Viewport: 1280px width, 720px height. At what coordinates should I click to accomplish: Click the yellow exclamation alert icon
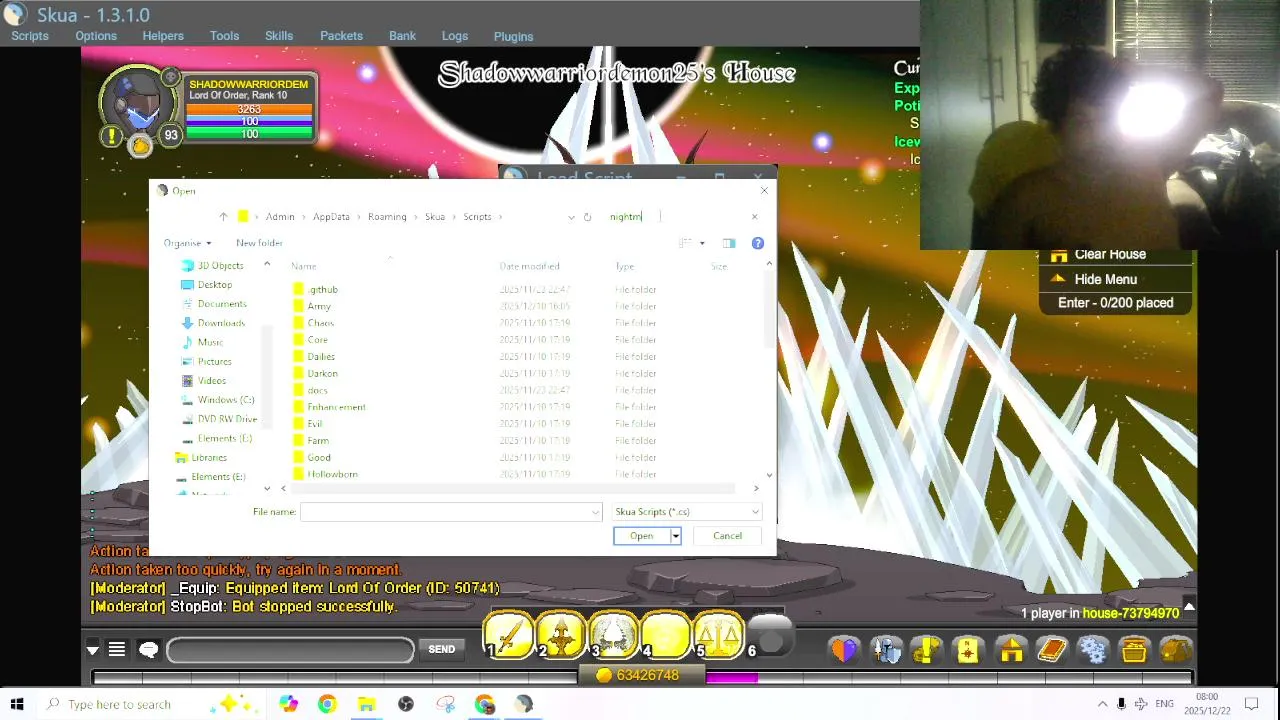point(112,136)
